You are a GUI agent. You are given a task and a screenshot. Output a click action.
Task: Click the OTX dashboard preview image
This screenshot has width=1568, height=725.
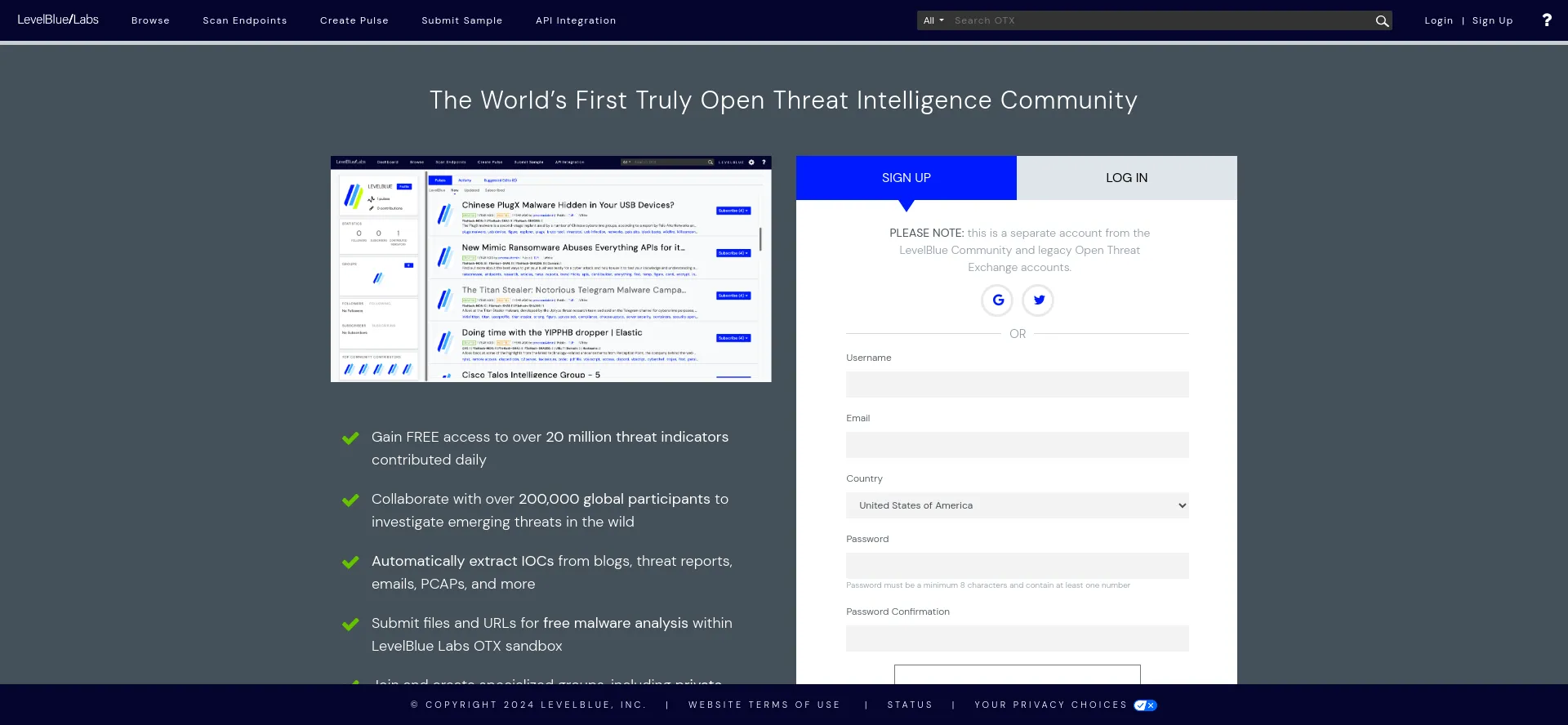[550, 269]
